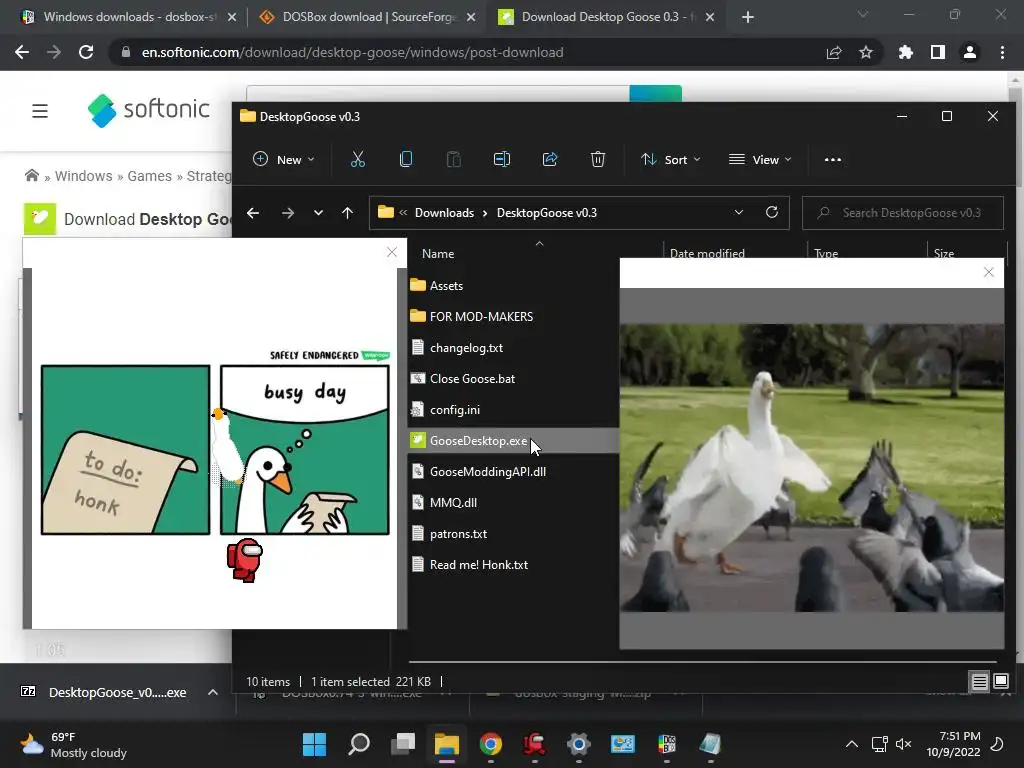
Task: Open the Sort dropdown in Explorer
Action: pos(671,159)
